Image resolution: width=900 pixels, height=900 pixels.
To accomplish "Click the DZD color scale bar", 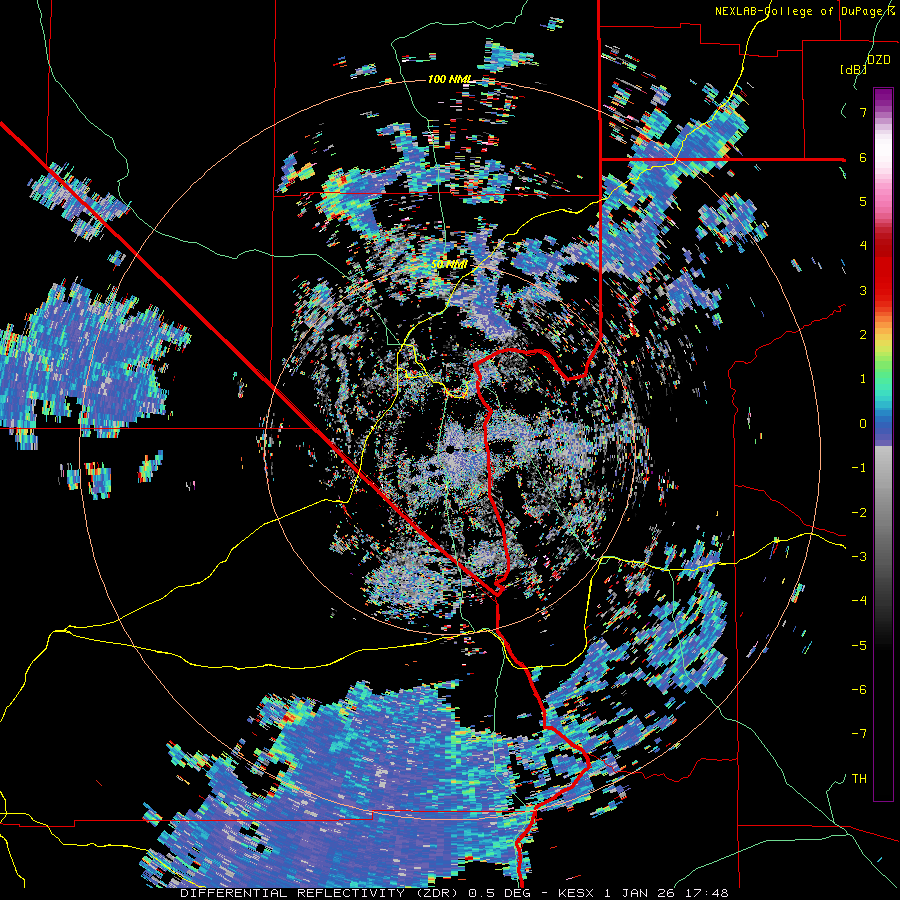I will [x=883, y=444].
